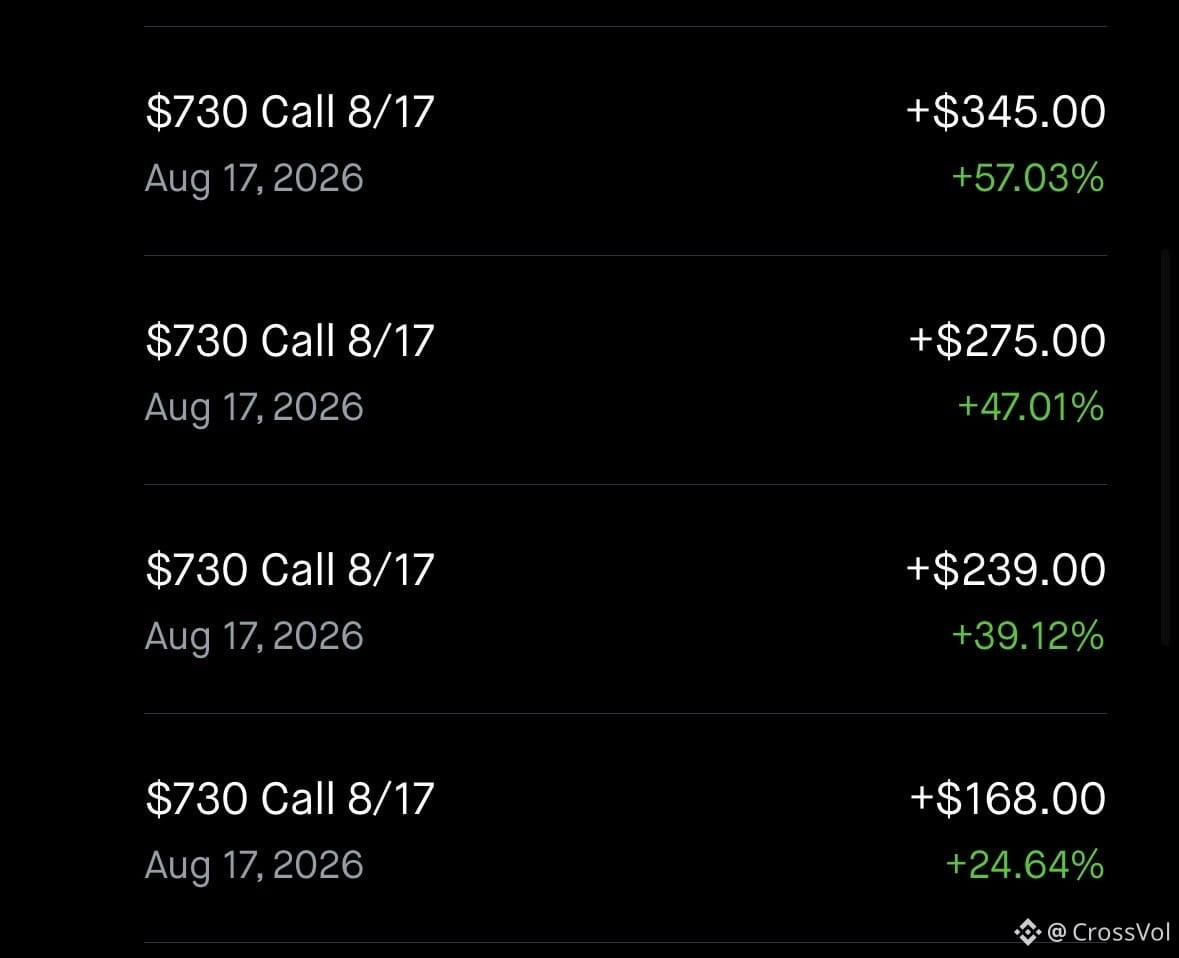Image resolution: width=1179 pixels, height=958 pixels.
Task: Click the +57.03% green return percentage
Action: click(1027, 178)
